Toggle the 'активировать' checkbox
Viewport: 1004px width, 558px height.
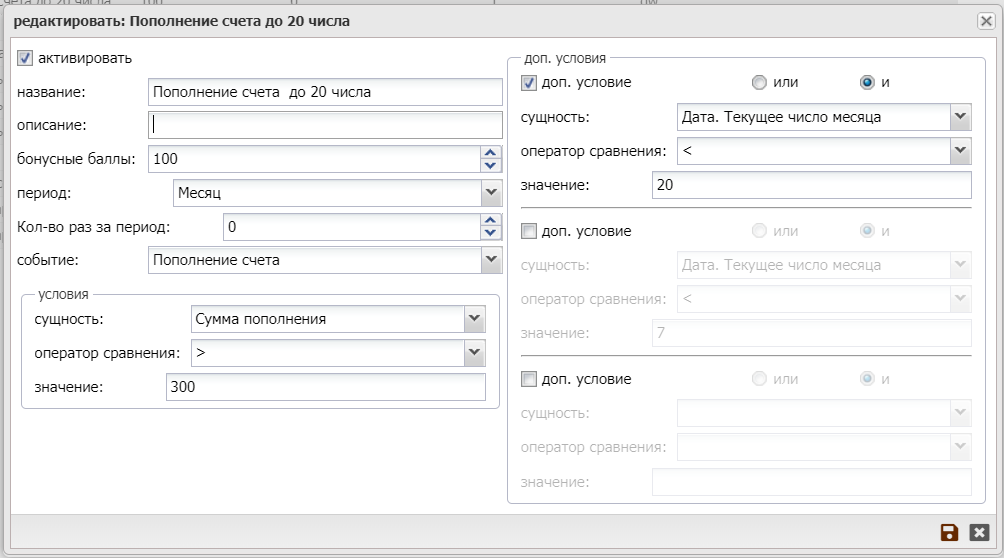26,58
